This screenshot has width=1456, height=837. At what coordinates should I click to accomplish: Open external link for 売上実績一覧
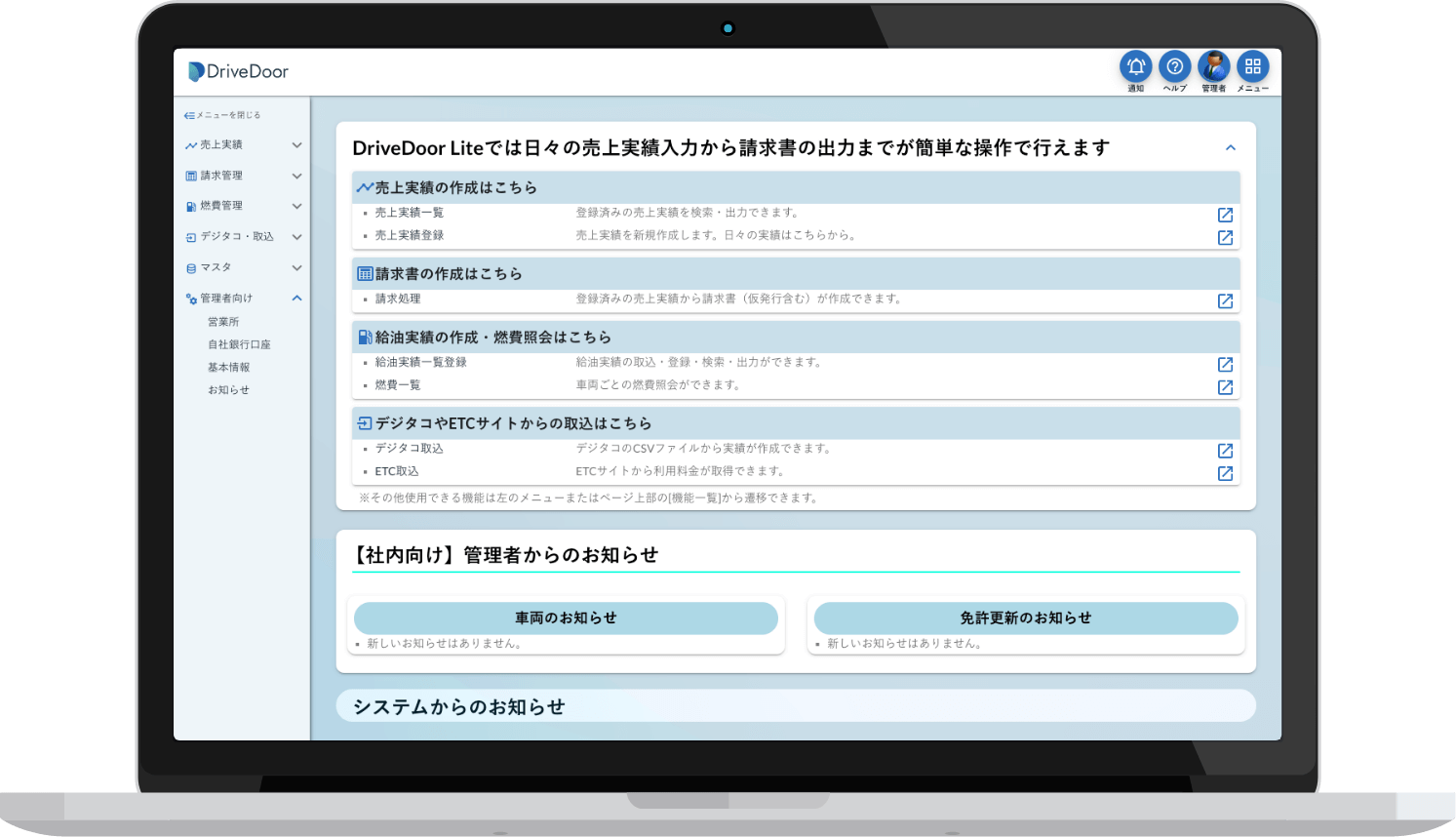tap(1225, 215)
